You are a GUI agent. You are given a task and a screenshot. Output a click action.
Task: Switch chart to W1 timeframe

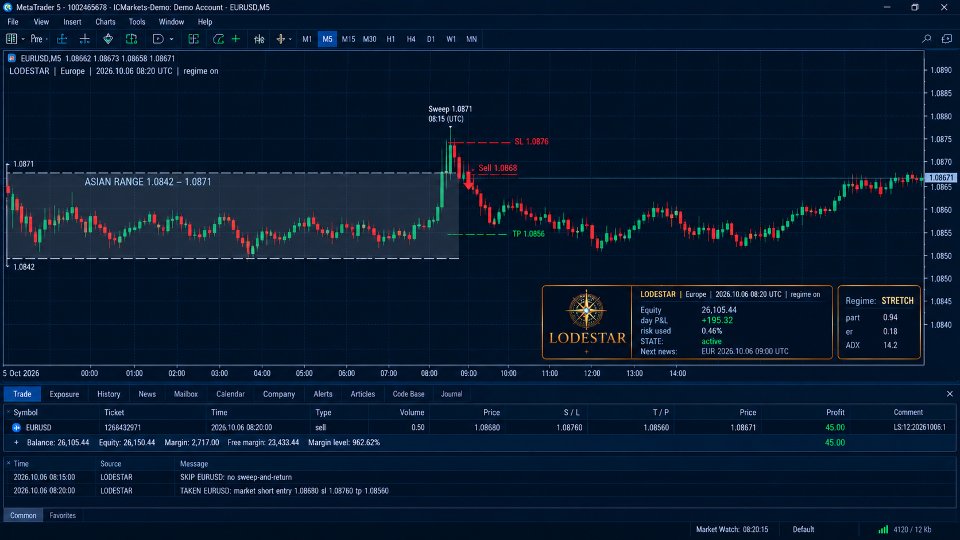point(451,39)
